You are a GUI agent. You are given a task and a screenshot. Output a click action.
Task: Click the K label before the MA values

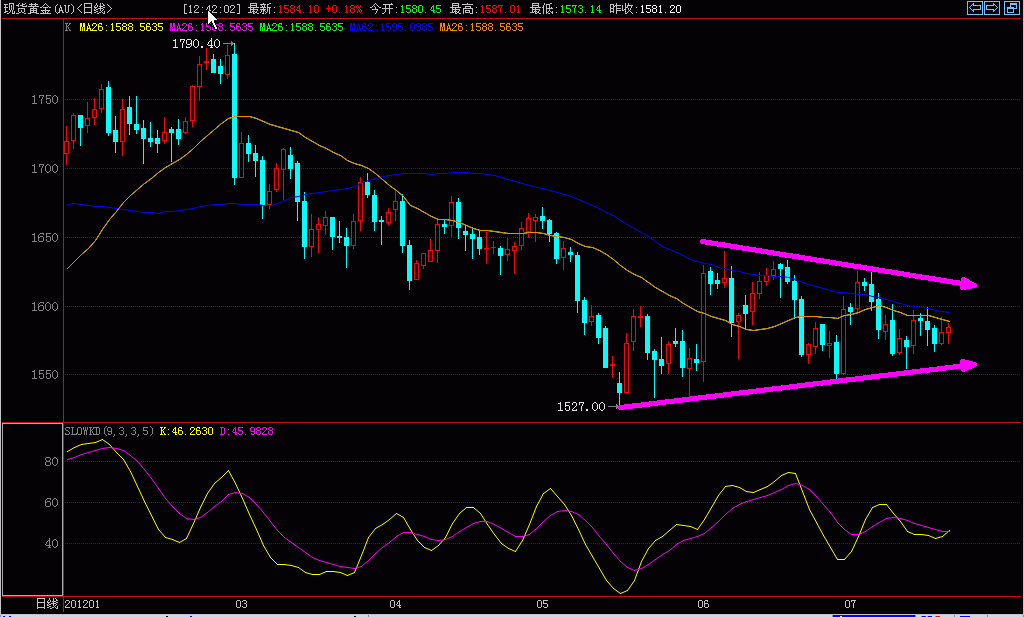click(x=68, y=27)
